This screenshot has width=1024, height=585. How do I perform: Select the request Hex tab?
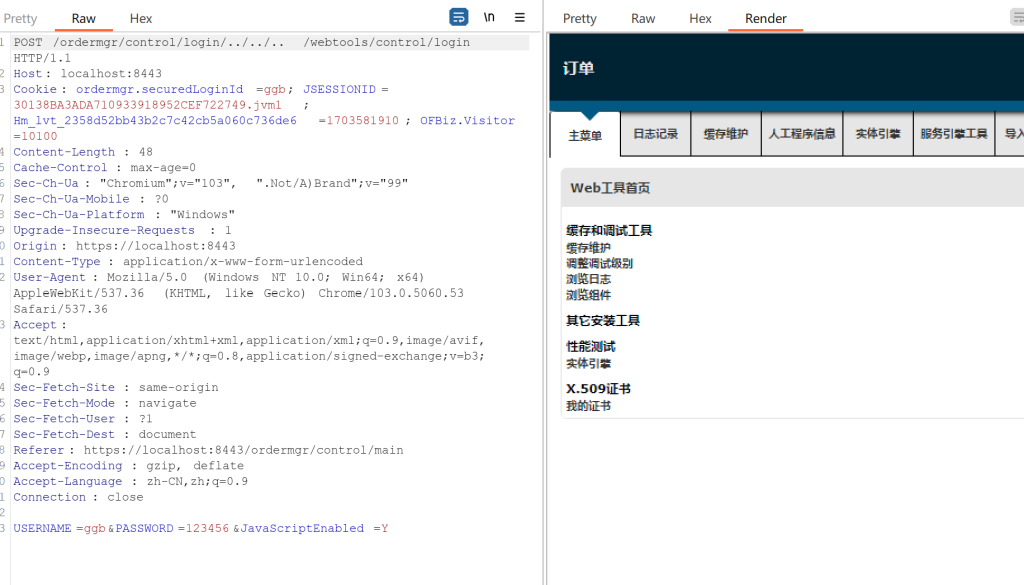141,18
